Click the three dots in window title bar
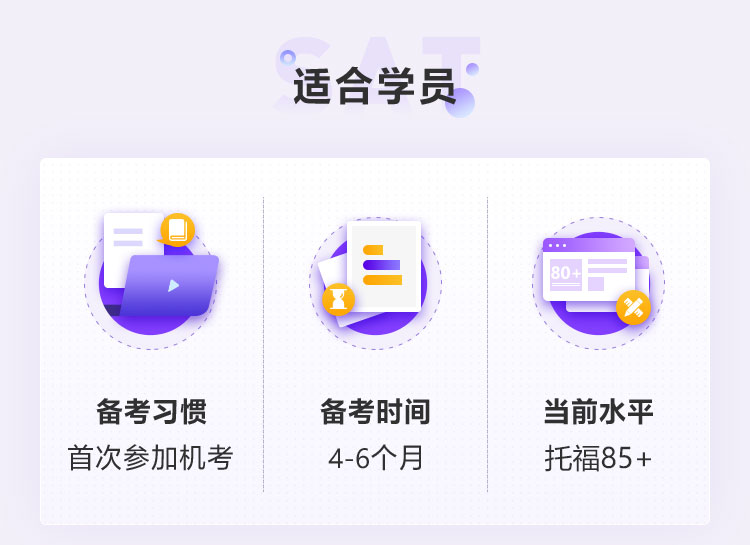This screenshot has height=545, width=750. pyautogui.click(x=557, y=245)
